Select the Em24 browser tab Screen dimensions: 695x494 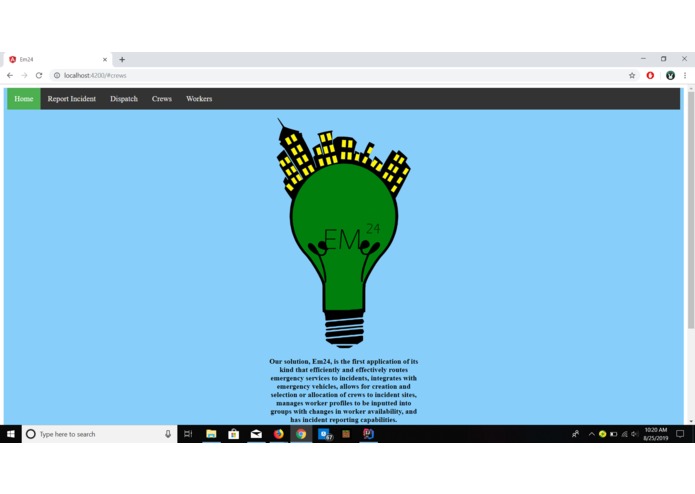coord(58,59)
